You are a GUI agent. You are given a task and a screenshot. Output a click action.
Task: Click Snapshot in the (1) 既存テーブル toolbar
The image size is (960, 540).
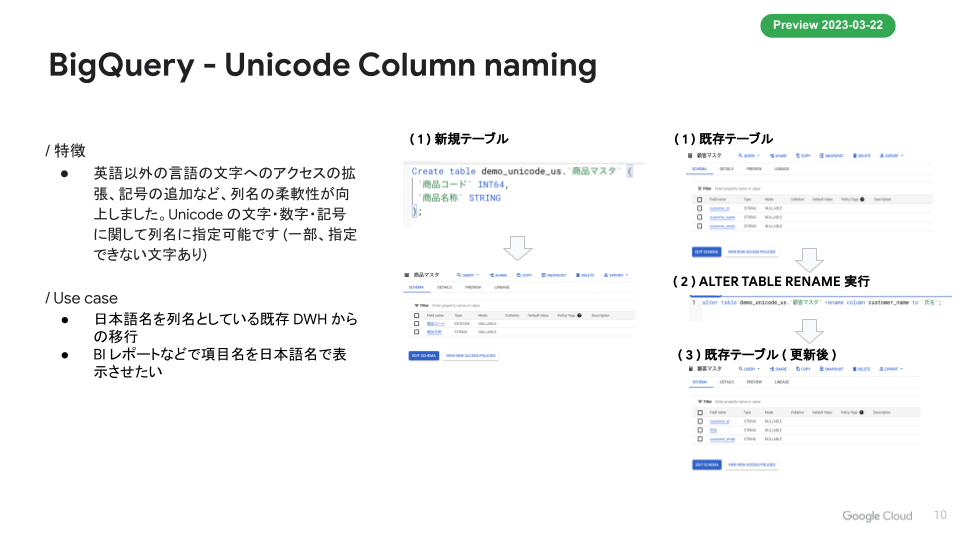tap(831, 156)
